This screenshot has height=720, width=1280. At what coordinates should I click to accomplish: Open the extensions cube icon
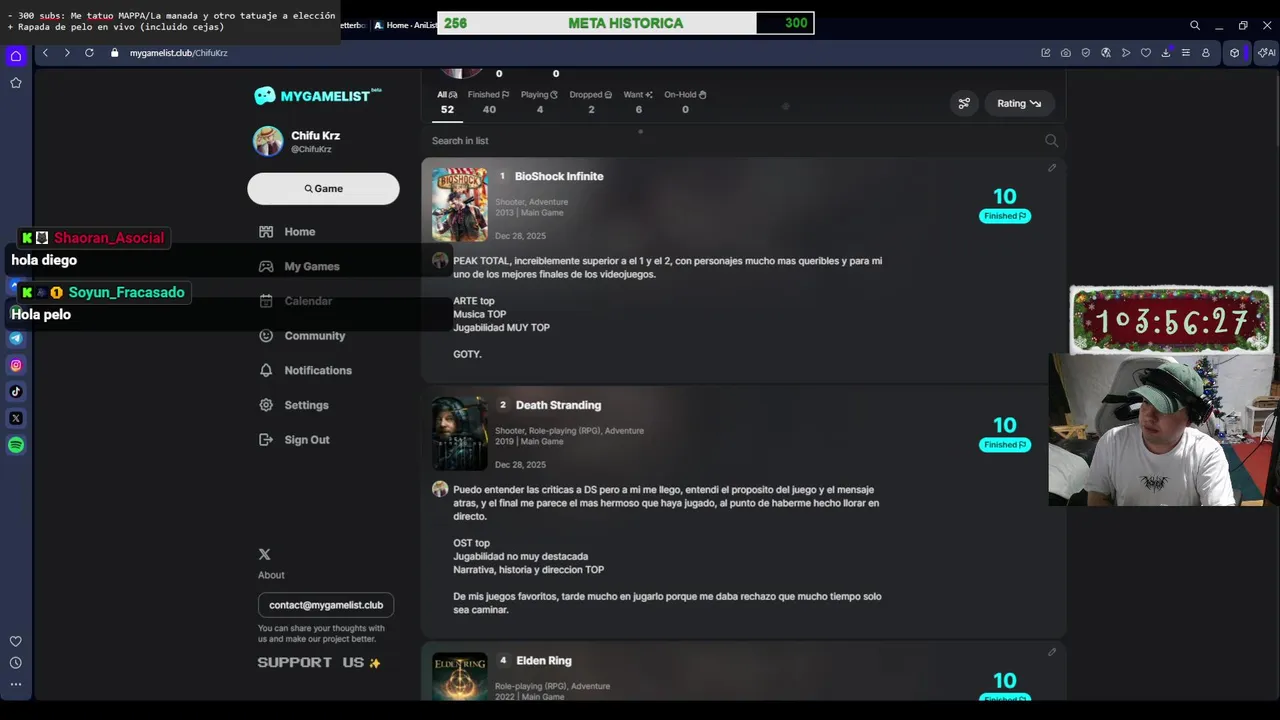(x=1235, y=53)
